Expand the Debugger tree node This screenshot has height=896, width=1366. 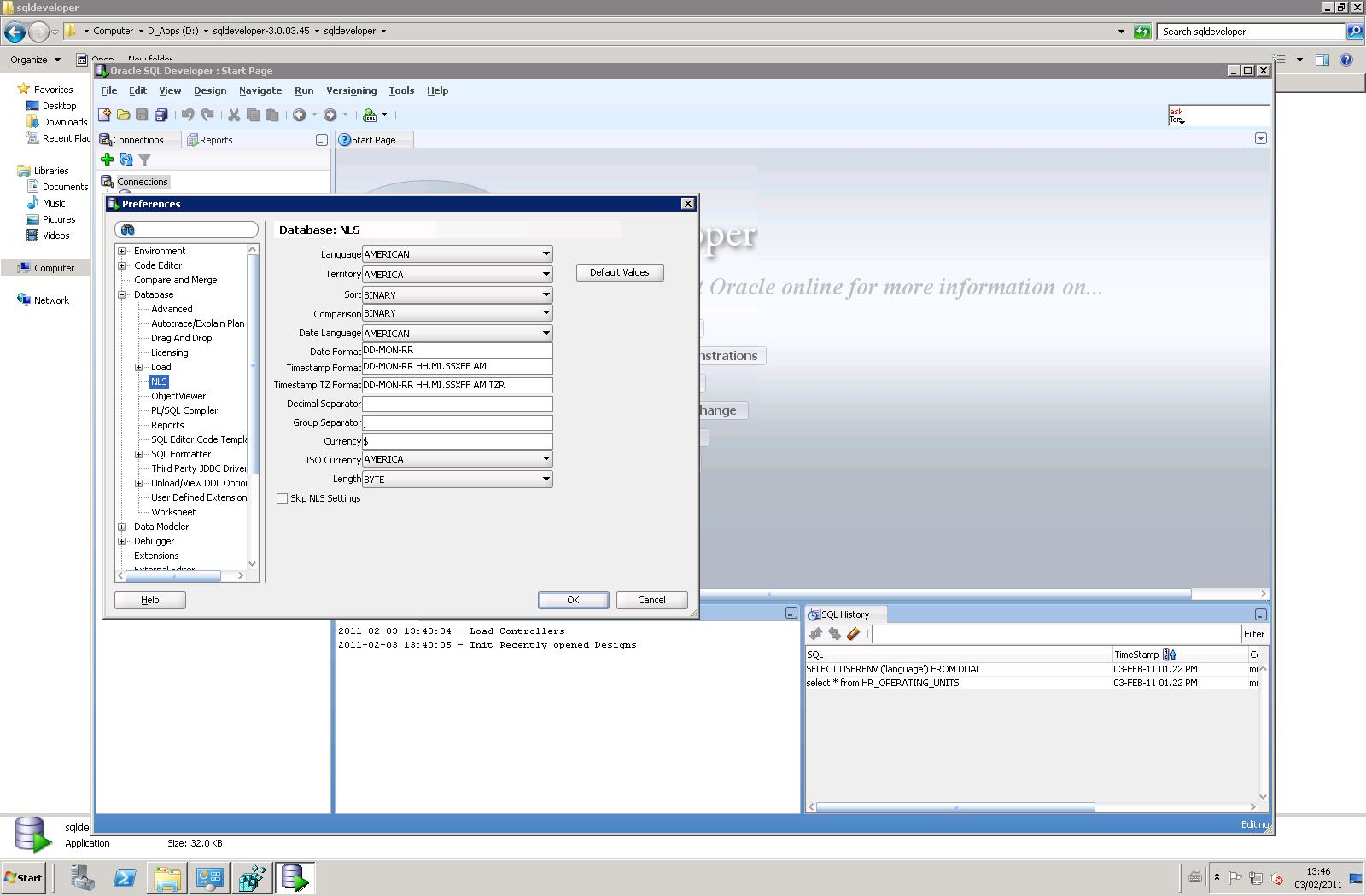[122, 541]
